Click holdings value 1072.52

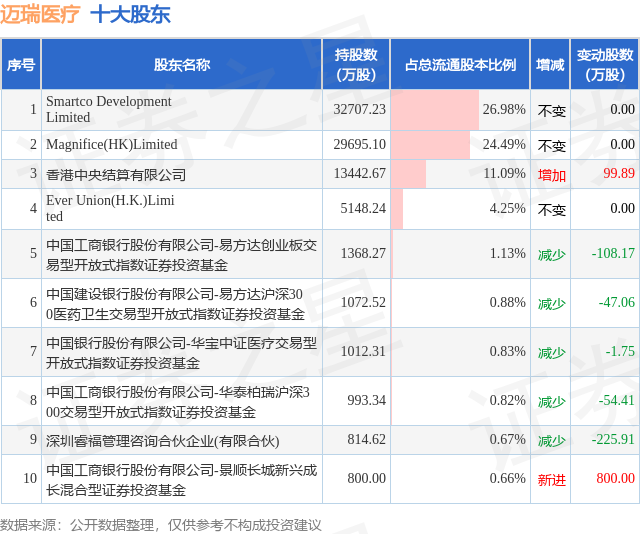pos(363,302)
